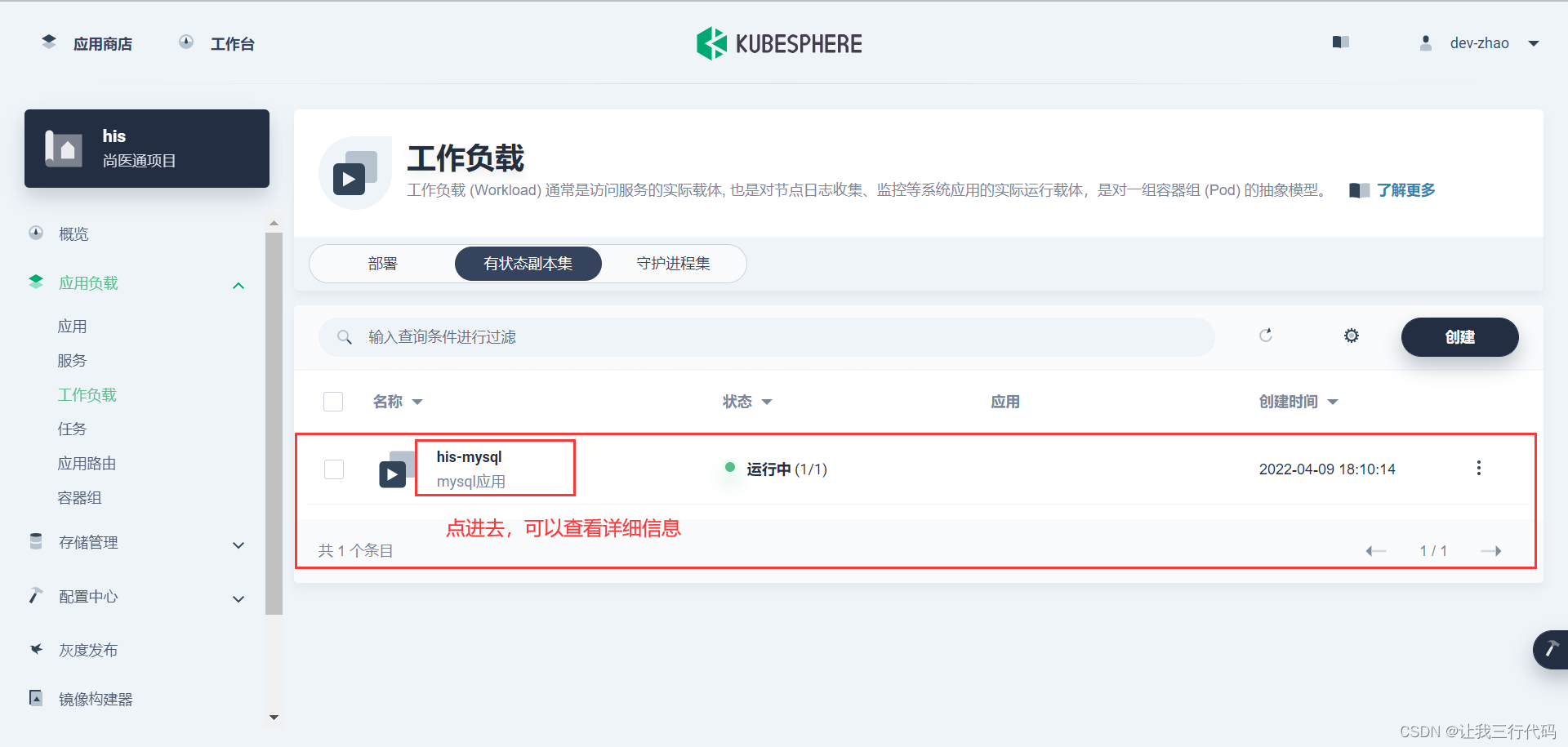The image size is (1568, 747).
Task: Open the 应用路由 sidebar item
Action: 87,464
